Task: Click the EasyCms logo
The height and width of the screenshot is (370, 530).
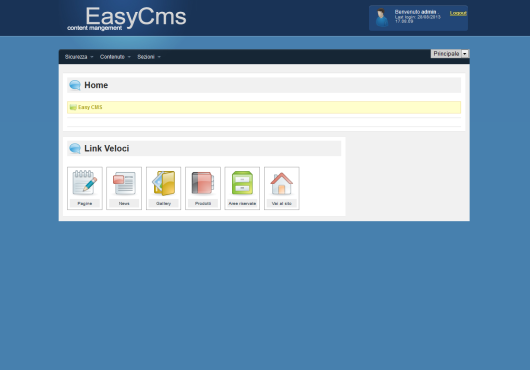Action: coord(127,19)
